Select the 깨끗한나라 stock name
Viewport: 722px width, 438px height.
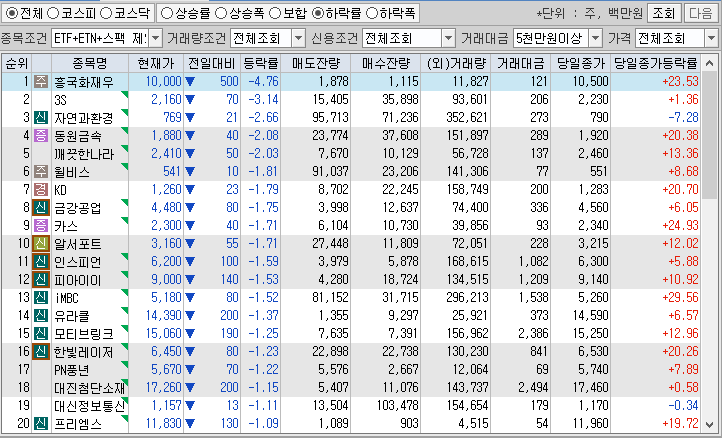coord(84,154)
